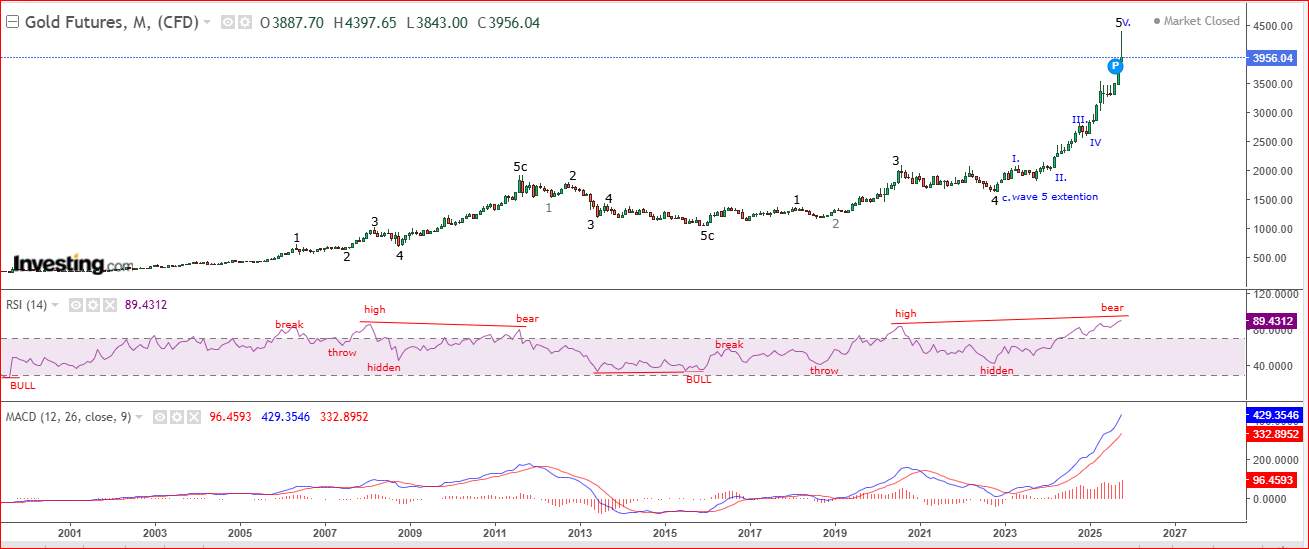Click the Investing.com logo
This screenshot has width=1309, height=549.
[x=71, y=264]
